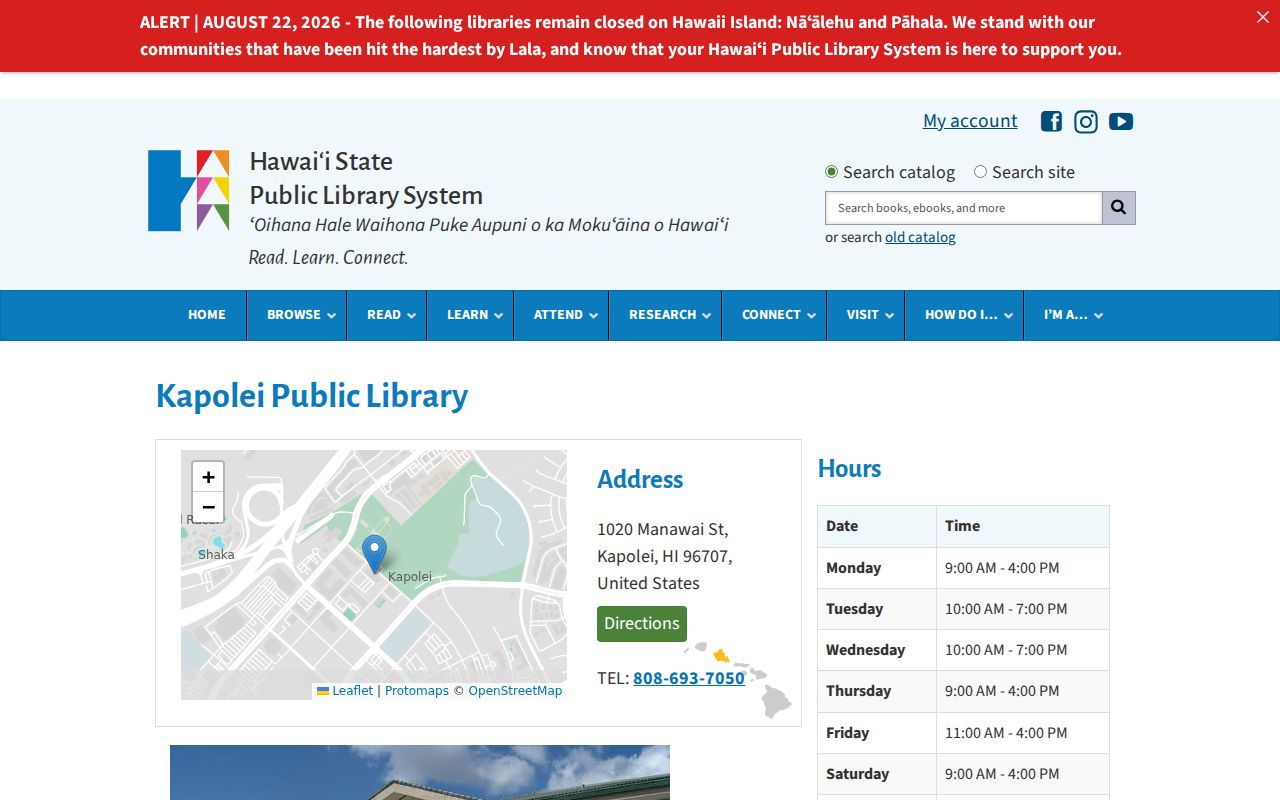Viewport: 1280px width, 800px height.
Task: Click the Hawaii State Library logo
Action: tap(189, 191)
